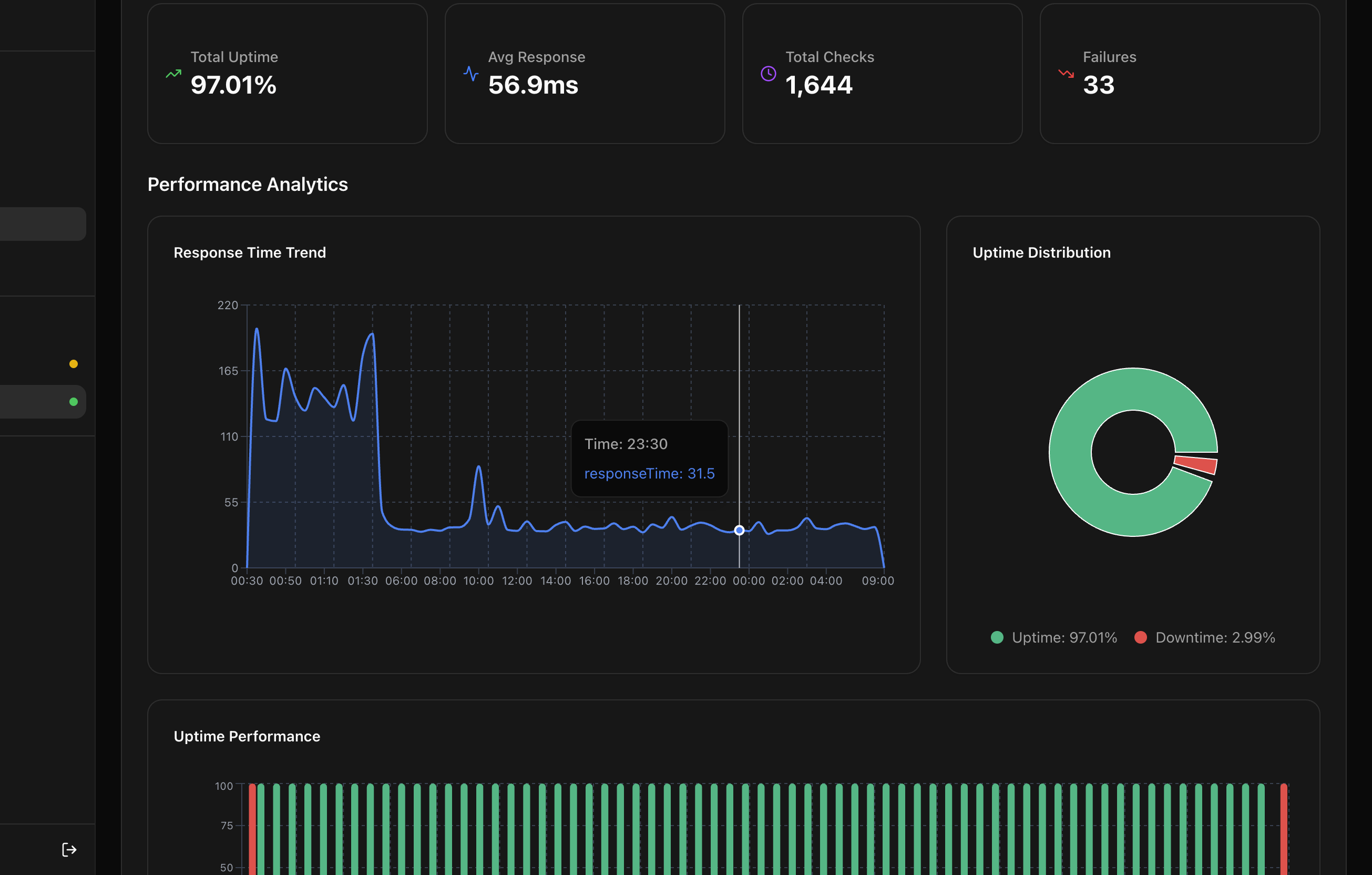Viewport: 1372px width, 875px height.
Task: Click the purple clock icon beside Total Checks
Action: [768, 74]
